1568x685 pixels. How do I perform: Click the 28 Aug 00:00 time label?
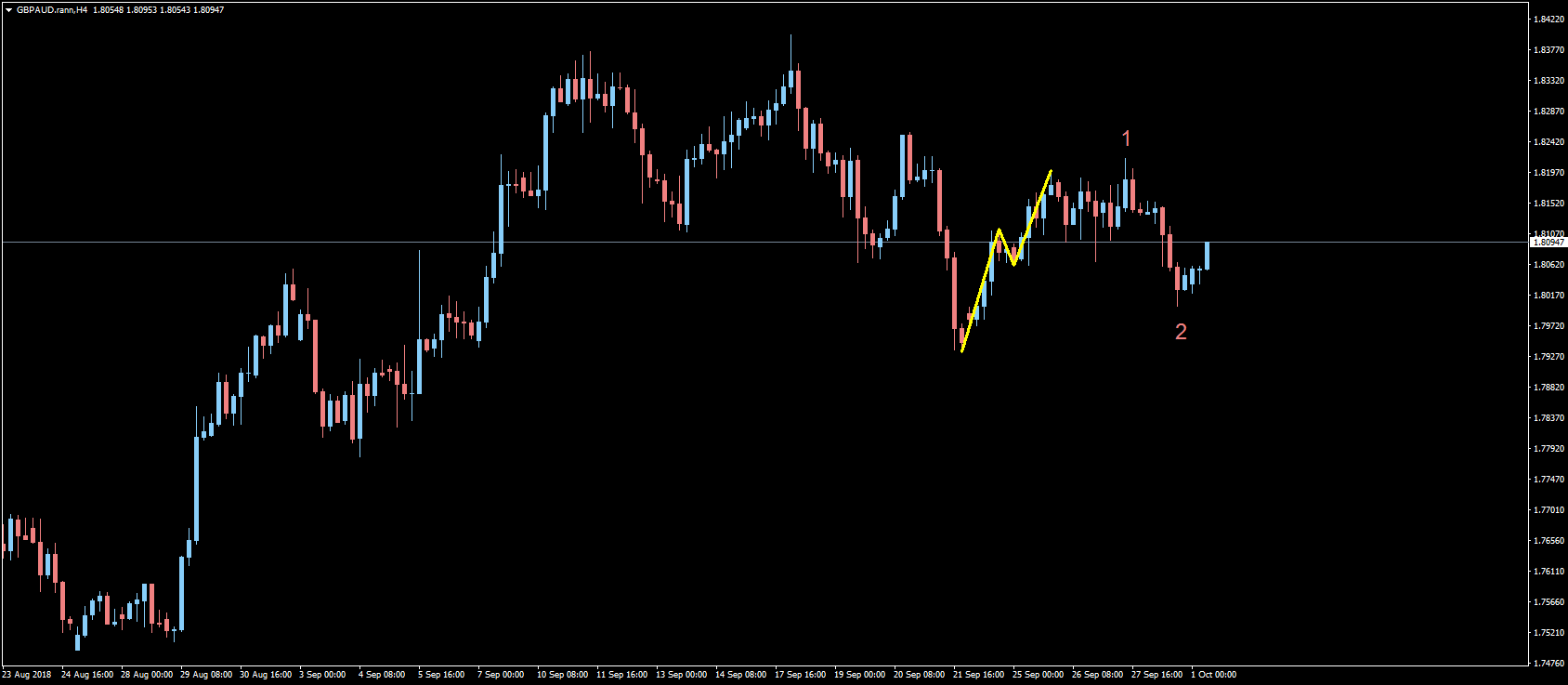[147, 675]
